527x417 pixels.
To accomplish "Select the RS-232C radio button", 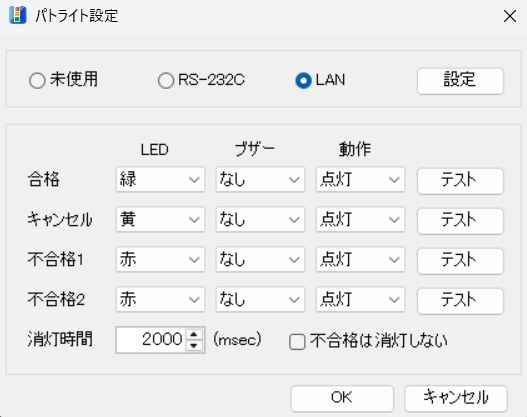I will click(166, 81).
